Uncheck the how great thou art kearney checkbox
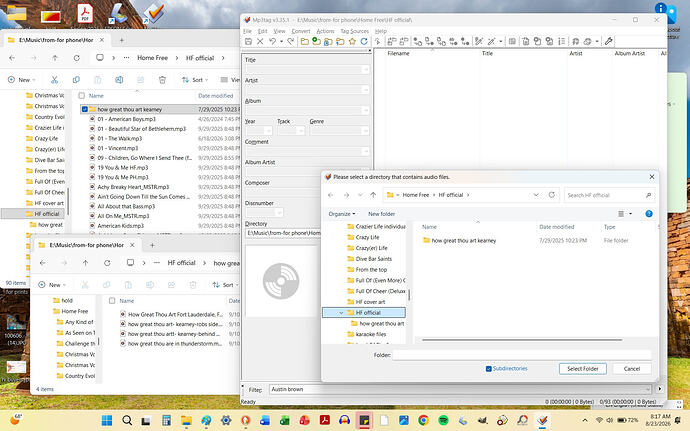690x431 pixels. pyautogui.click(x=84, y=109)
